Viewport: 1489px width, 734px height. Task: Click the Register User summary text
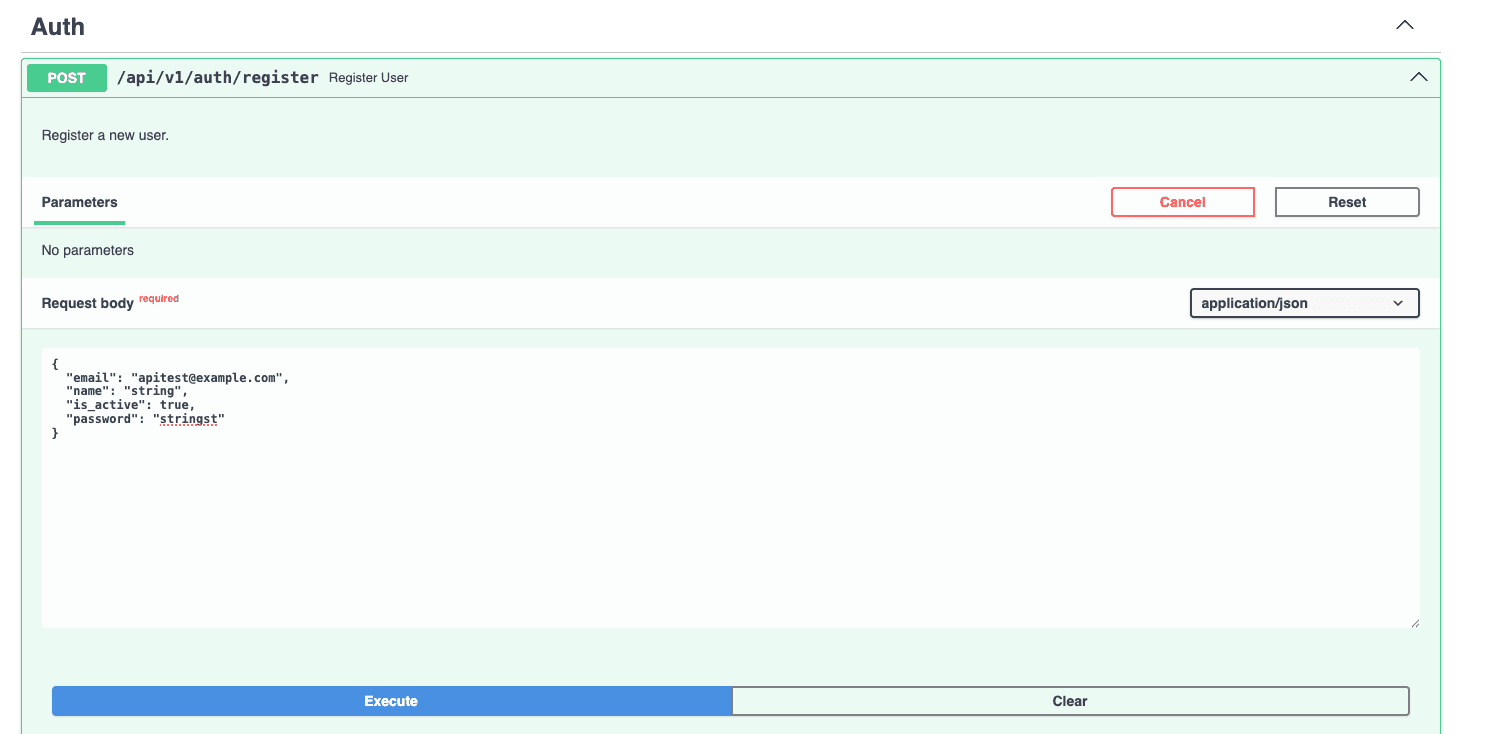tap(368, 77)
